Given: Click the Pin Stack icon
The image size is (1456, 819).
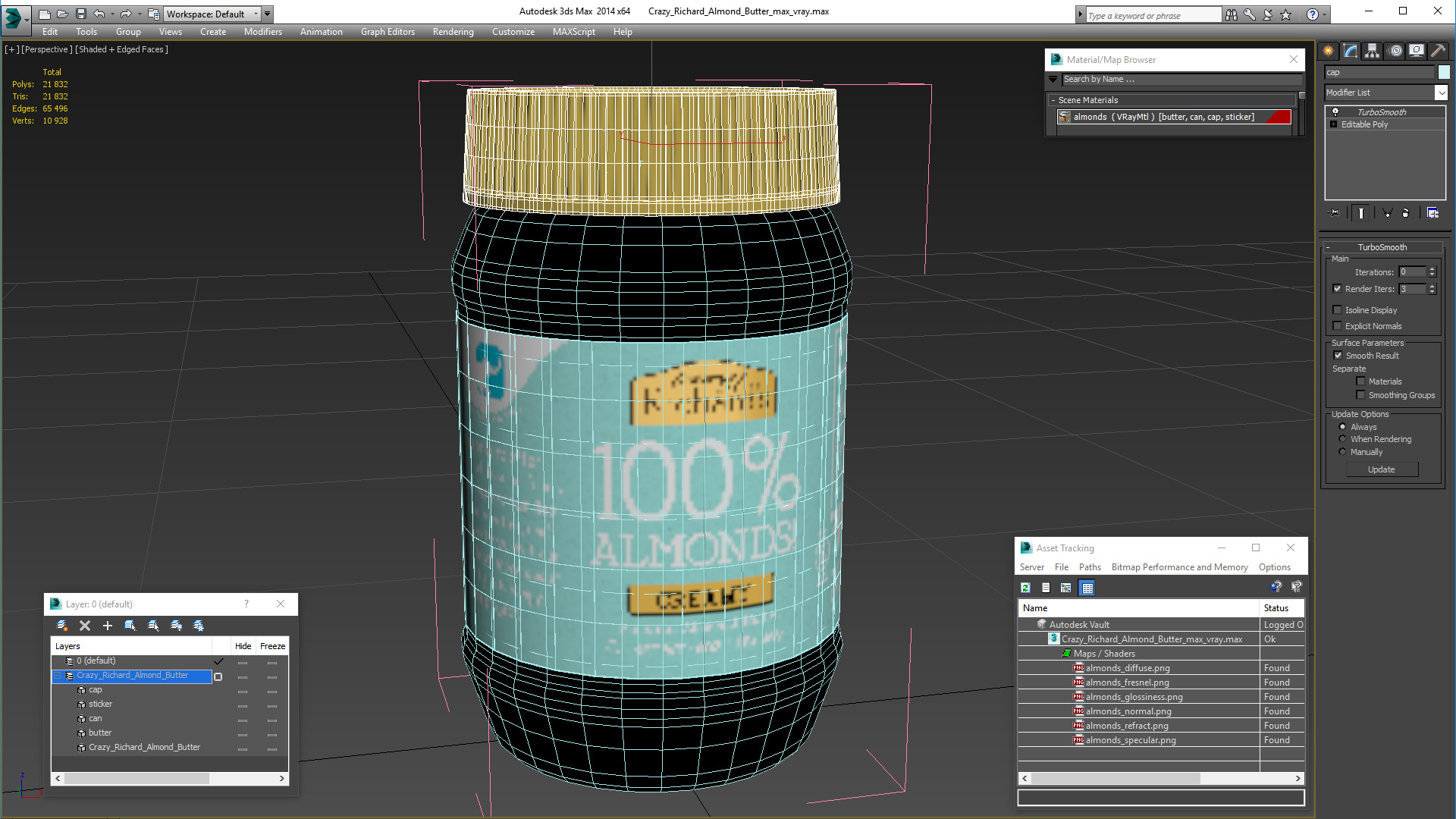Looking at the screenshot, I should [1335, 213].
